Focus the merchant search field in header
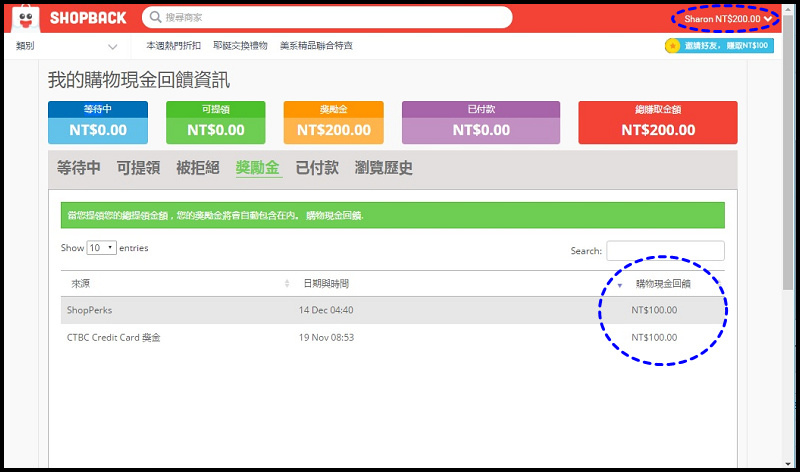This screenshot has height=472, width=800. (x=327, y=17)
